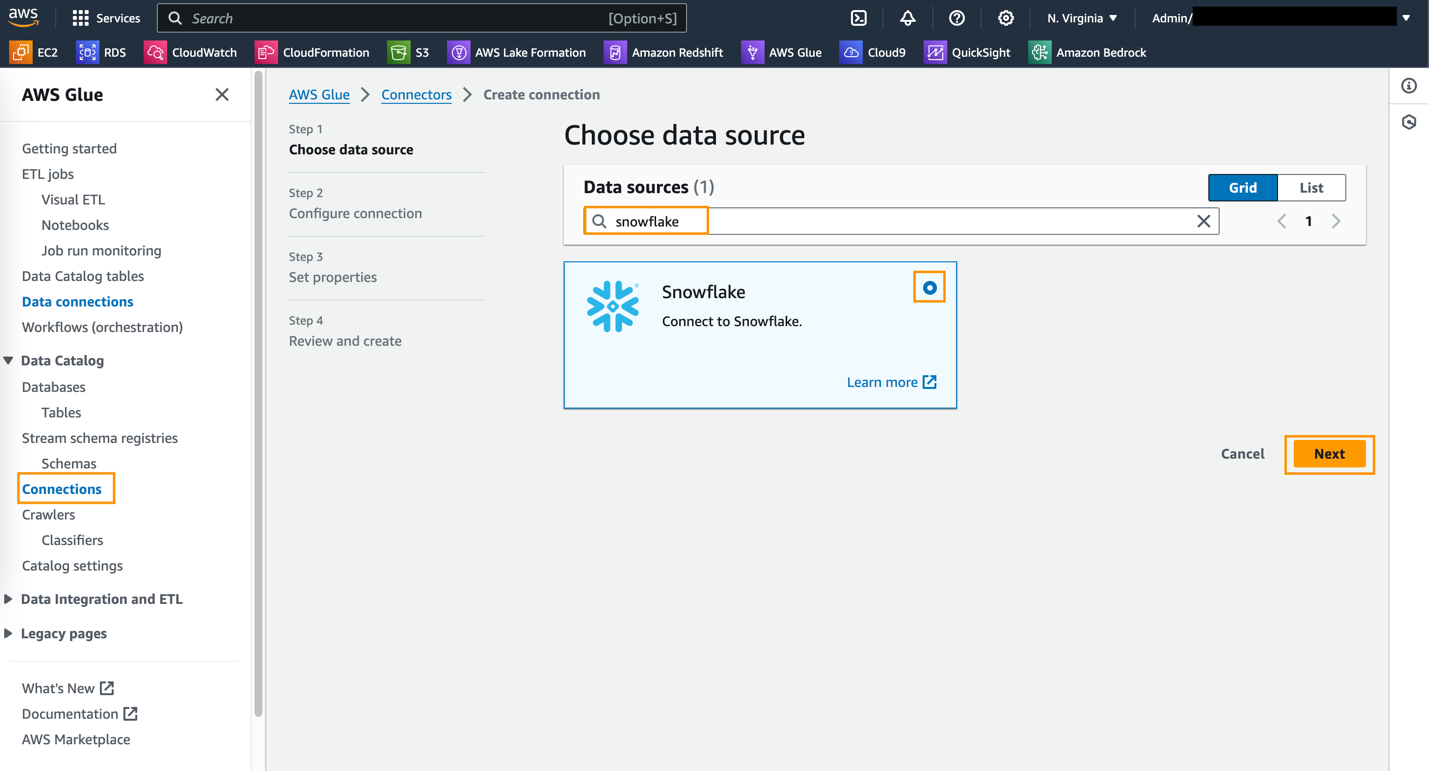Select the Snowflake data source radio button
This screenshot has height=771, width=1429.
click(x=930, y=288)
